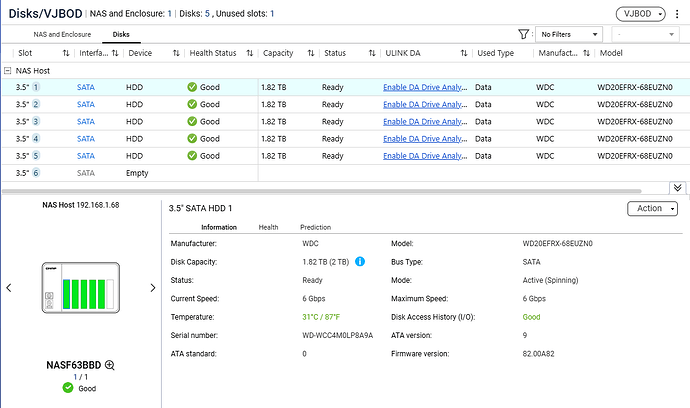
Task: Collapse details panel with double-chevron icon
Action: pyautogui.click(x=677, y=188)
